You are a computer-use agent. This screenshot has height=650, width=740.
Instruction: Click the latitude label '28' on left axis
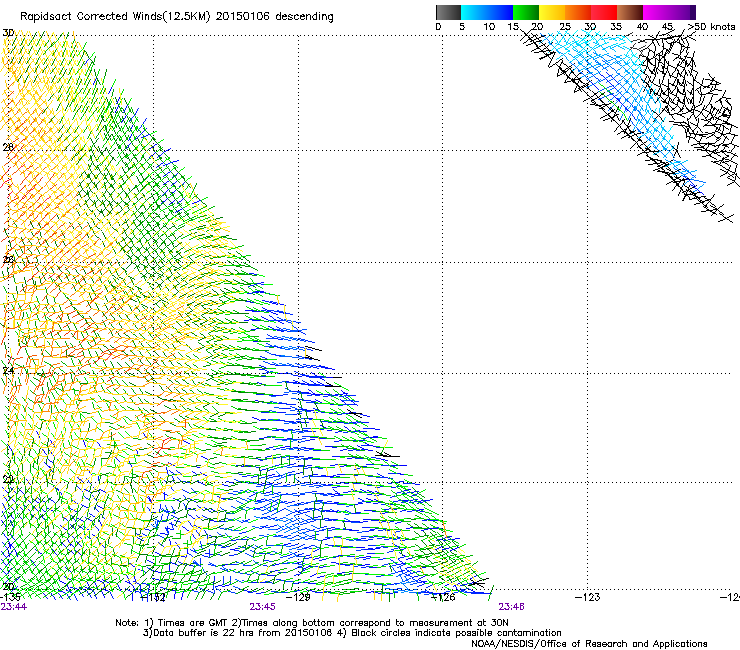[8, 147]
